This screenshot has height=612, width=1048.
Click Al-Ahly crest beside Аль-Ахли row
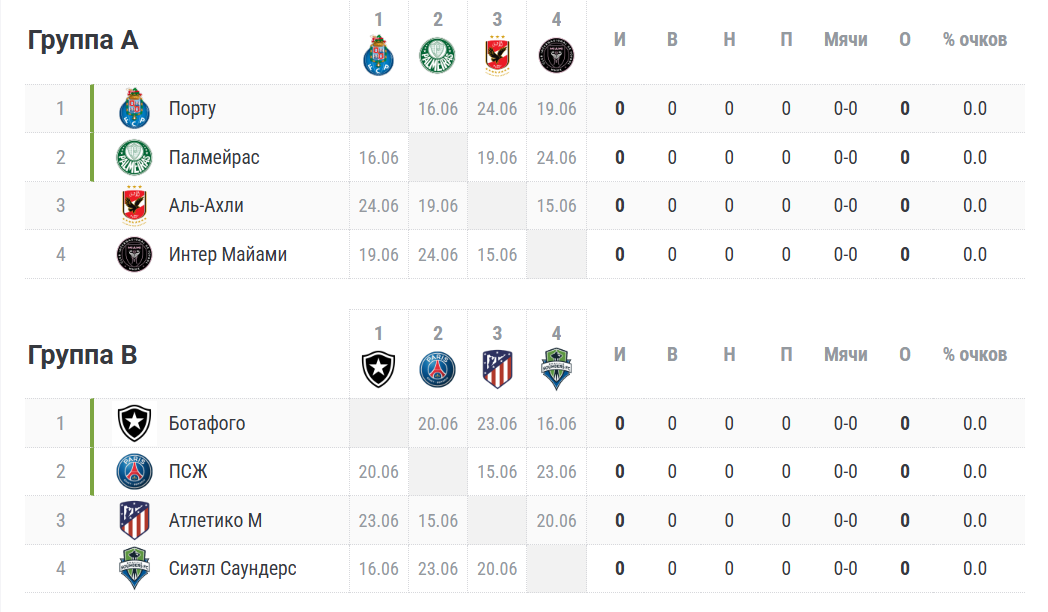coord(134,206)
